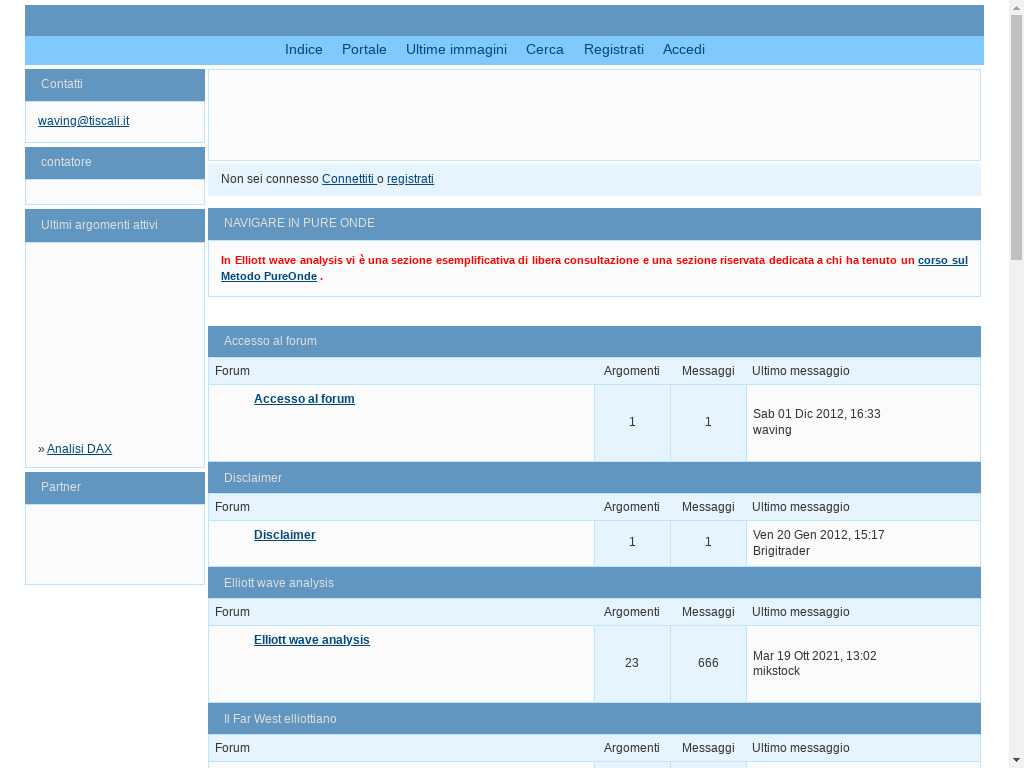
Task: Open Ultime immagini in the navigation bar
Action: pyautogui.click(x=456, y=49)
